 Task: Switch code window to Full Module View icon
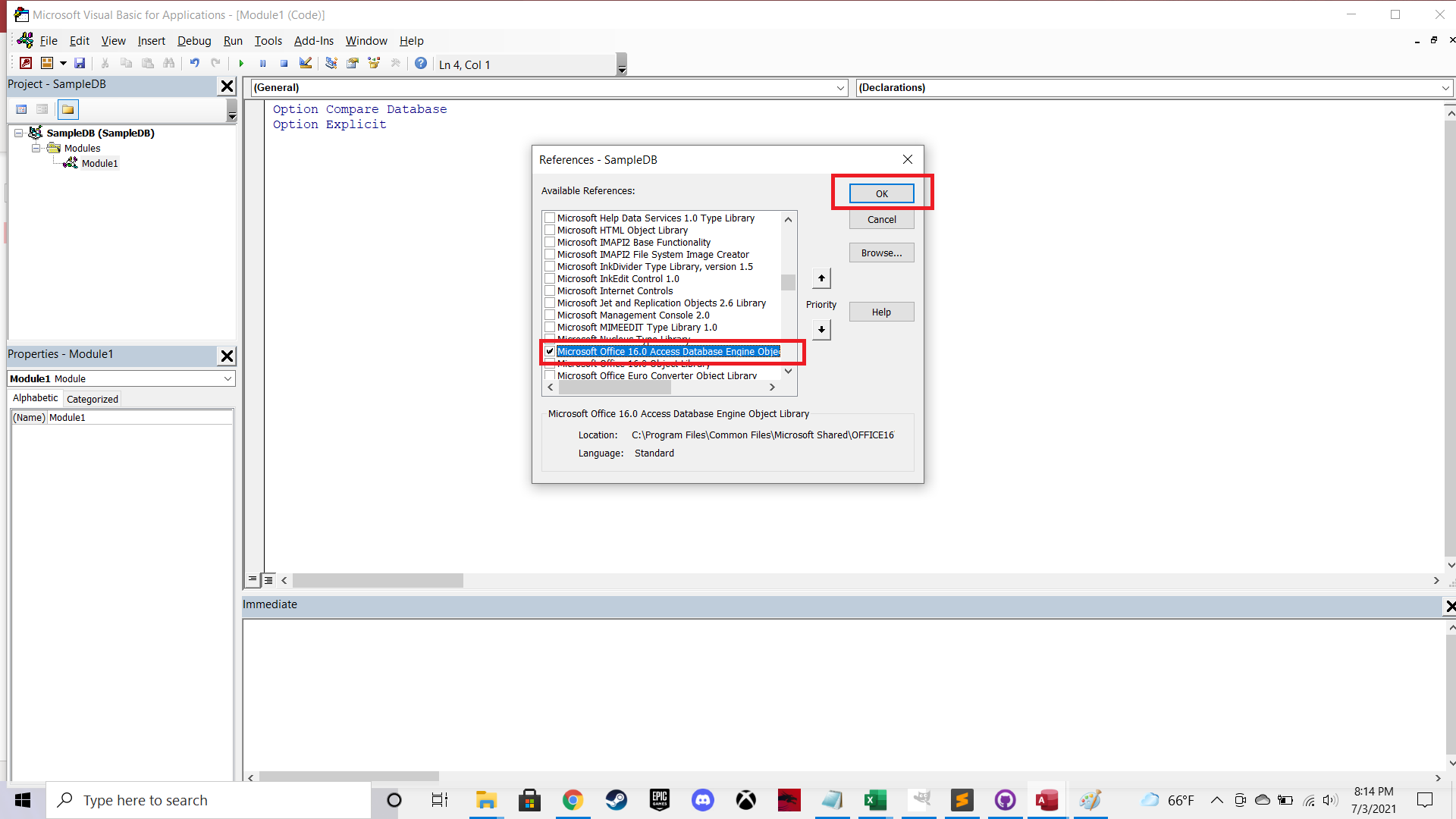268,579
